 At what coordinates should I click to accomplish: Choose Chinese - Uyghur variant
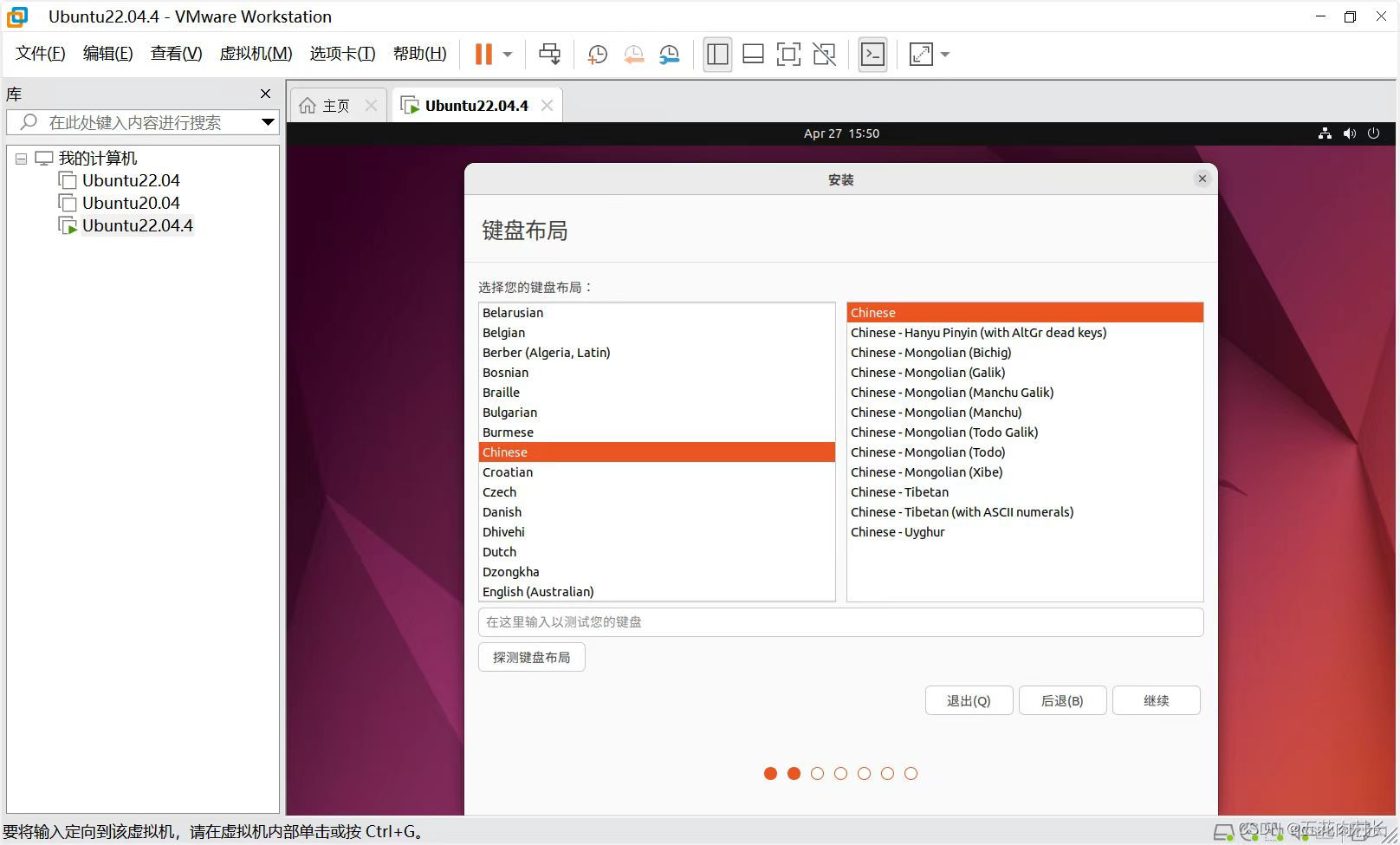coord(1025,532)
